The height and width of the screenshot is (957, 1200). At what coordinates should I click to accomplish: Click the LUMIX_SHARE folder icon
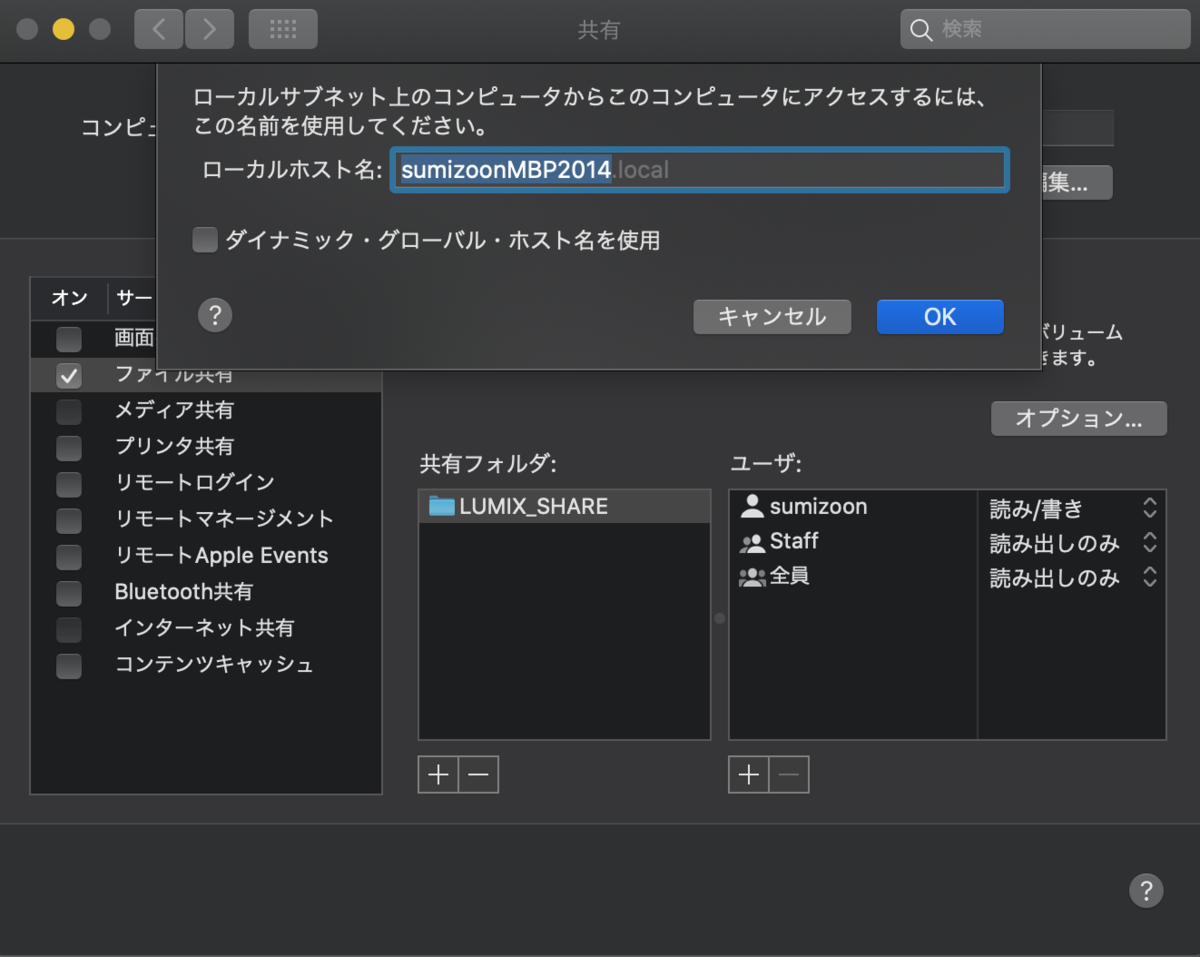442,506
